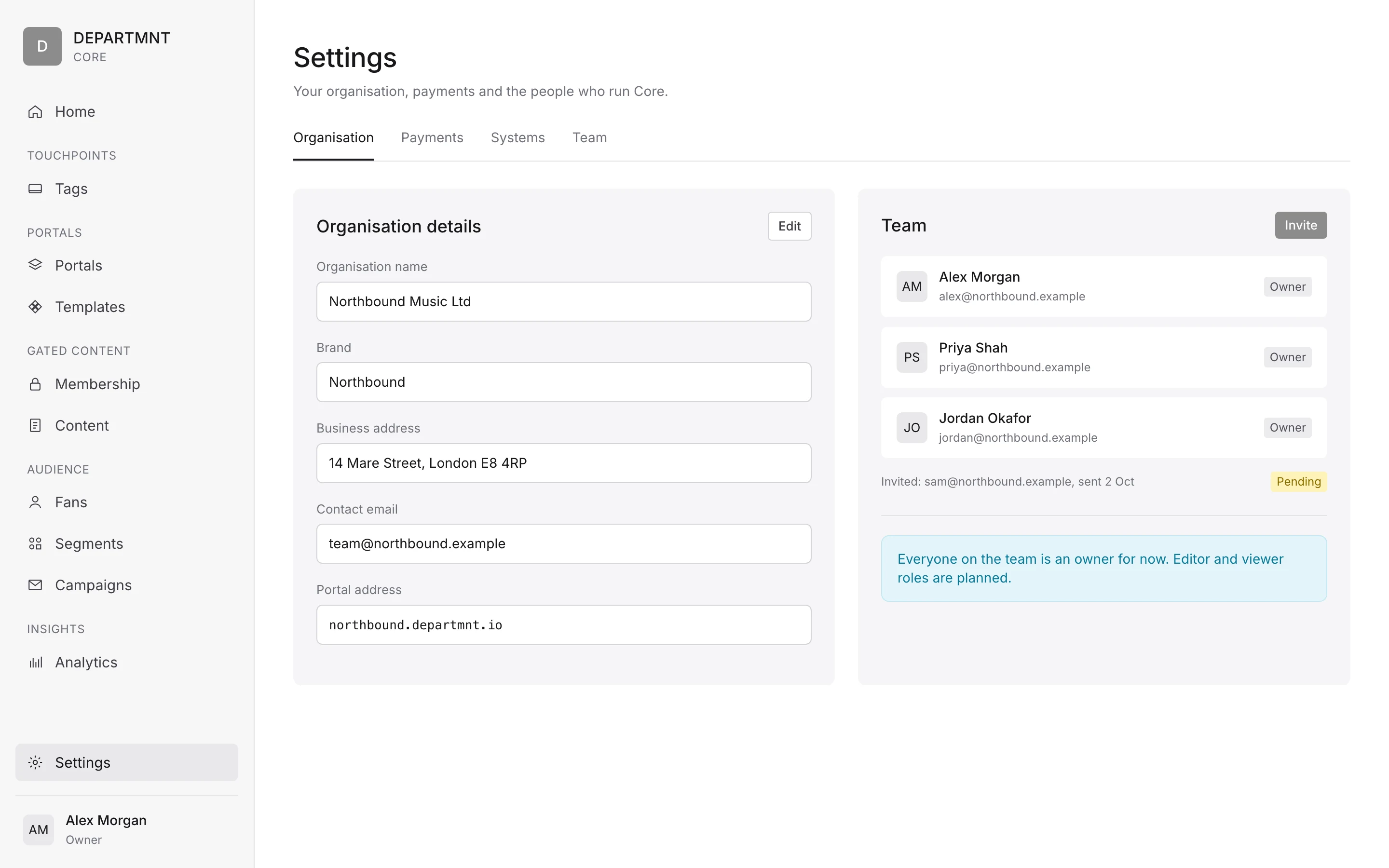Click the Owner badge for Alex Morgan

click(1287, 286)
